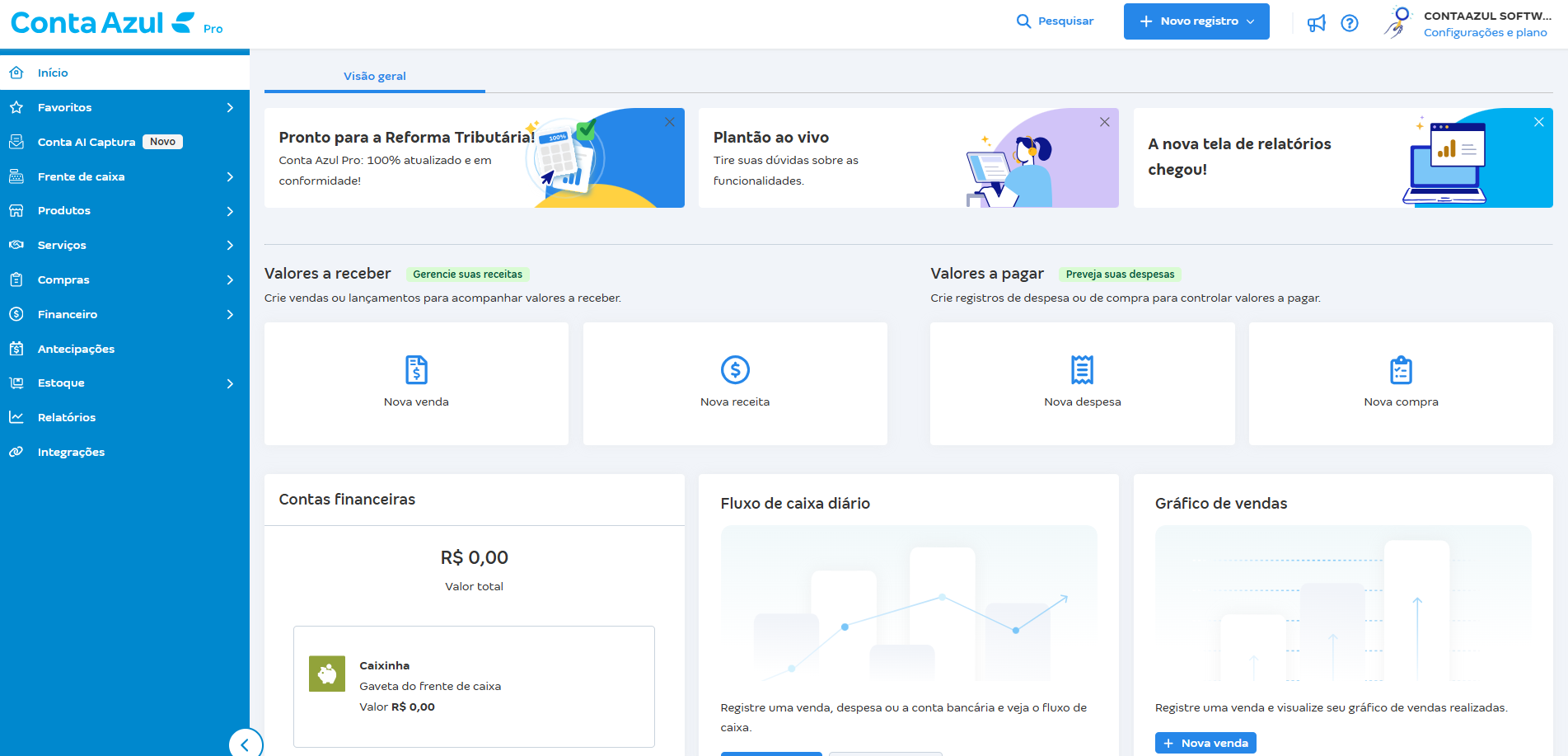Select Antecipações in the sidebar
Image resolution: width=1568 pixels, height=756 pixels.
[76, 349]
